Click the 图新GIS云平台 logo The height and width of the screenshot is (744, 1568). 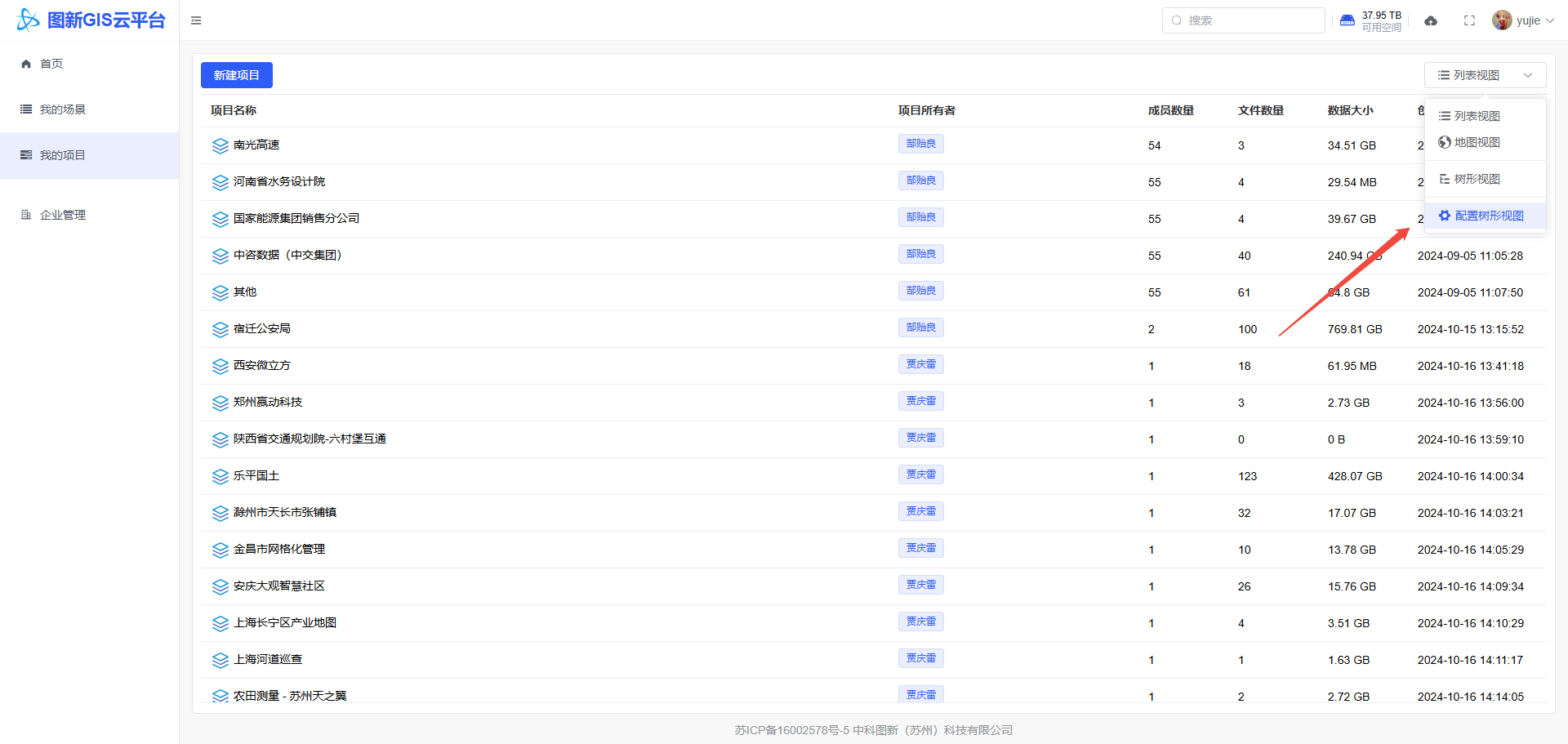[x=91, y=20]
